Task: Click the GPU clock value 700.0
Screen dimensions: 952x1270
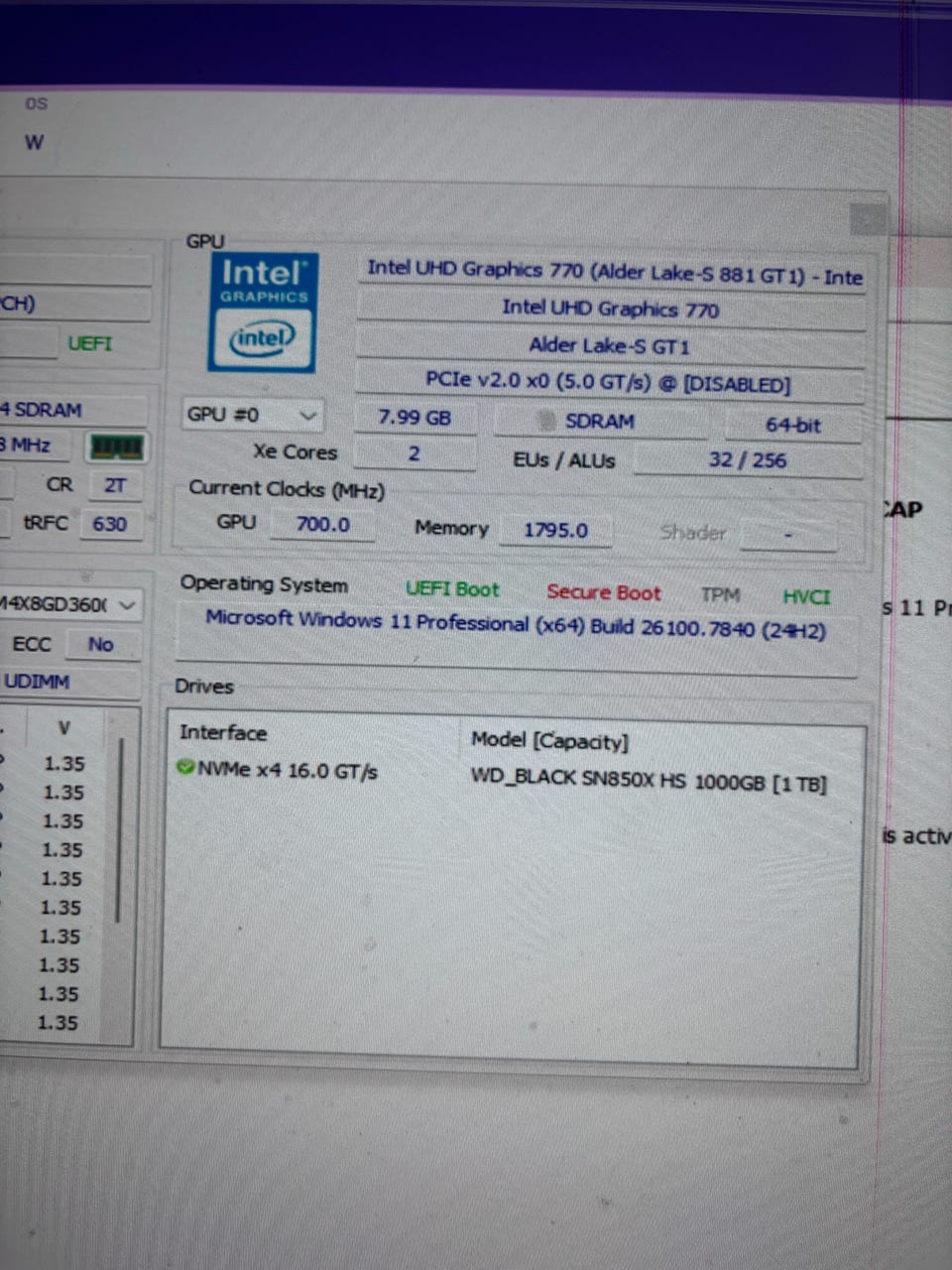Action: point(323,524)
